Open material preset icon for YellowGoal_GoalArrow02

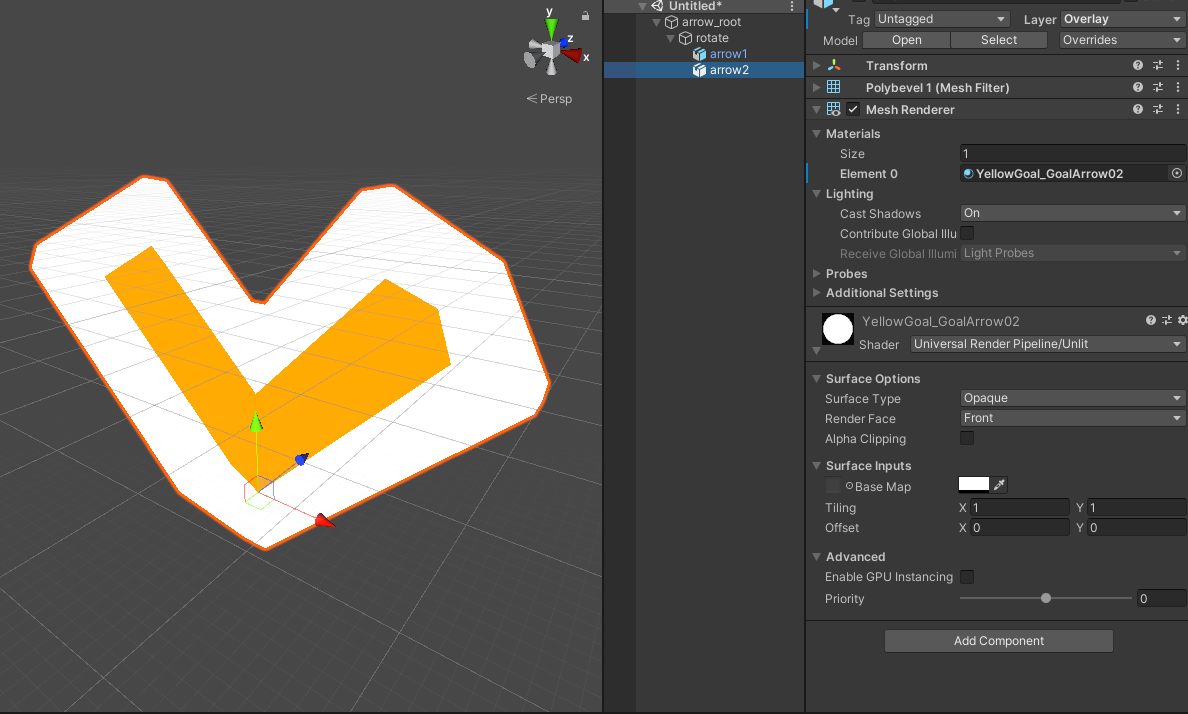(1167, 321)
